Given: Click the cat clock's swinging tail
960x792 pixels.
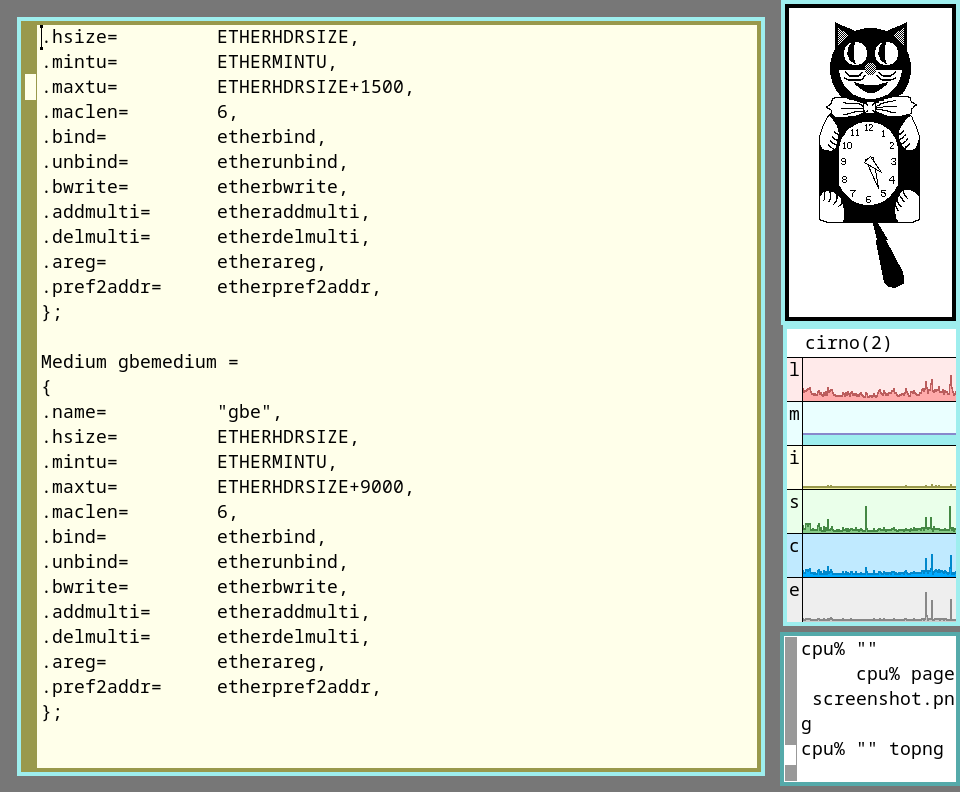Looking at the screenshot, I should coord(887,255).
